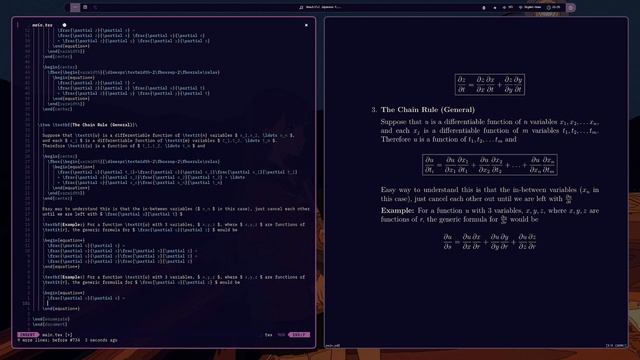Place cursor on current line 101 in editor
Image resolution: width=640 pixels, height=360 pixels.
[x=47, y=303]
